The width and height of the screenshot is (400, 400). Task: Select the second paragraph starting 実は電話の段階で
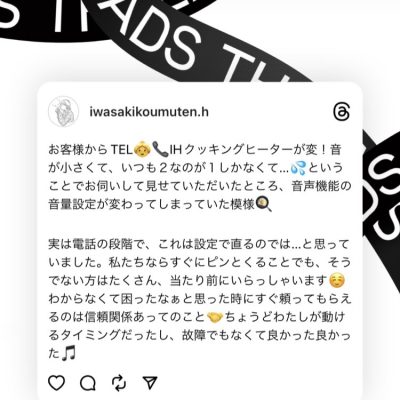[200, 299]
